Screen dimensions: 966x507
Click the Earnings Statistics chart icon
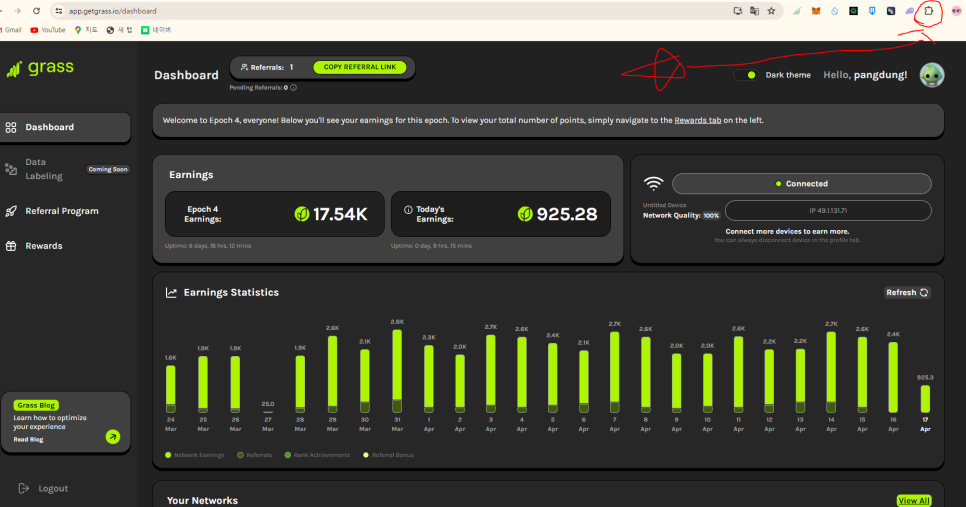(171, 293)
